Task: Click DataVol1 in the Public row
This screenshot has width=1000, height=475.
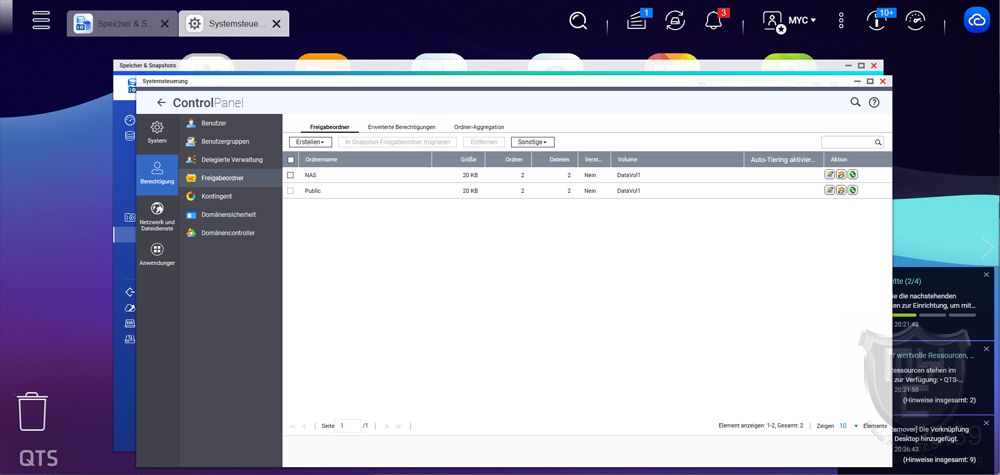Action: [x=629, y=191]
